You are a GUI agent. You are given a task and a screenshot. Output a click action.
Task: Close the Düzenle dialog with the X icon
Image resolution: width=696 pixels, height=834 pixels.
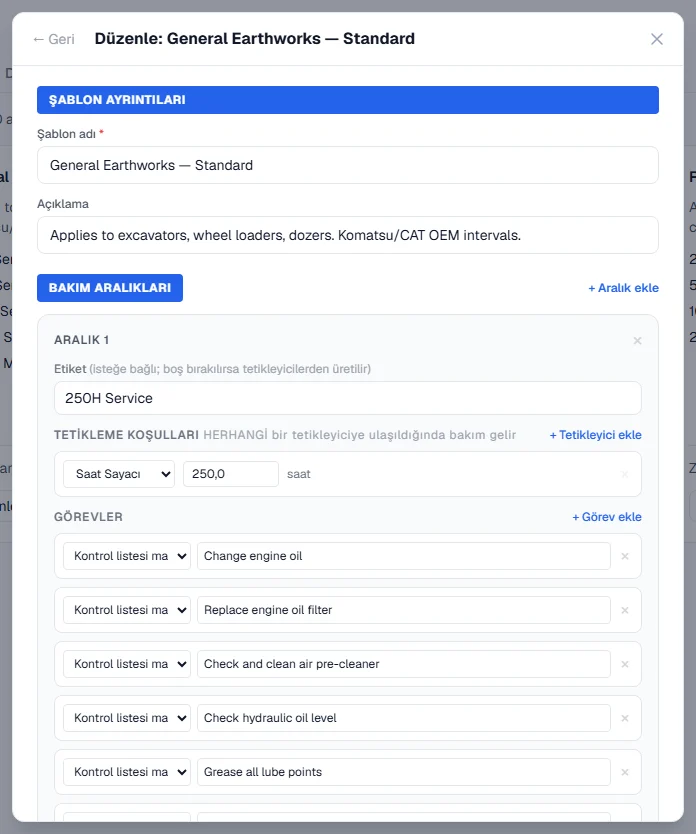click(x=657, y=39)
